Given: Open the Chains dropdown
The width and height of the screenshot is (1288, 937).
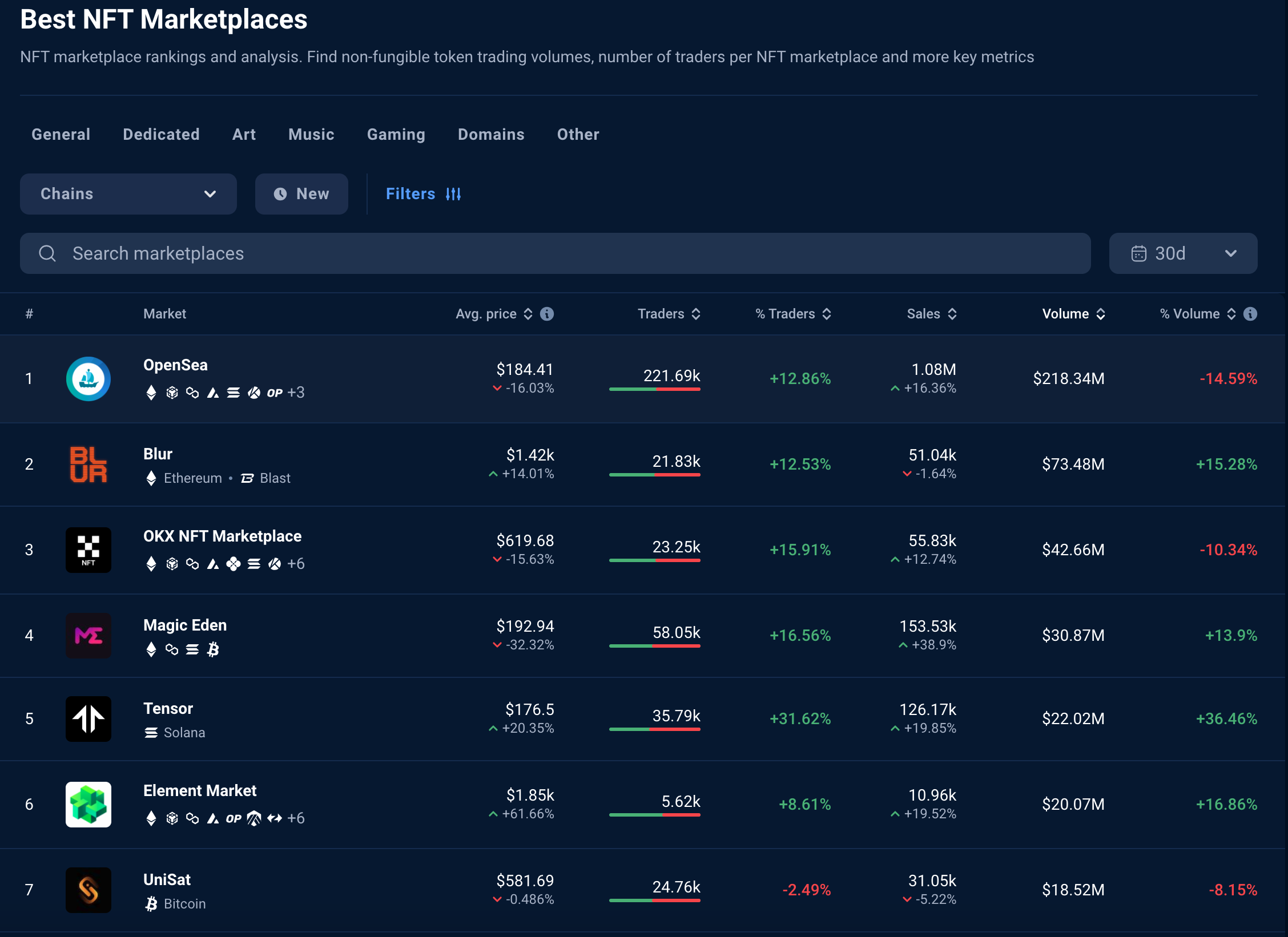Looking at the screenshot, I should [x=128, y=194].
